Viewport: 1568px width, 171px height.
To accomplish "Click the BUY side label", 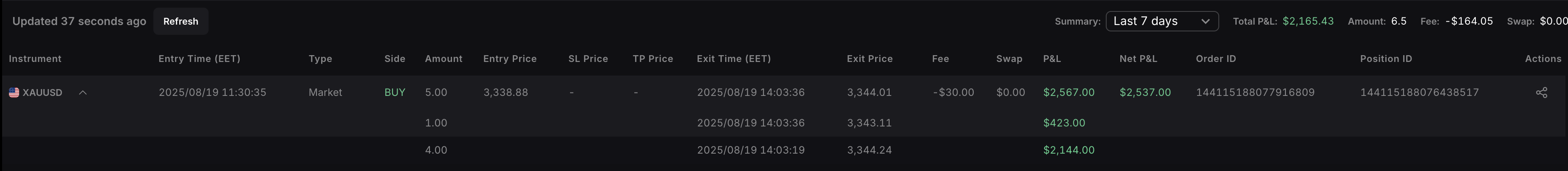I will [394, 93].
